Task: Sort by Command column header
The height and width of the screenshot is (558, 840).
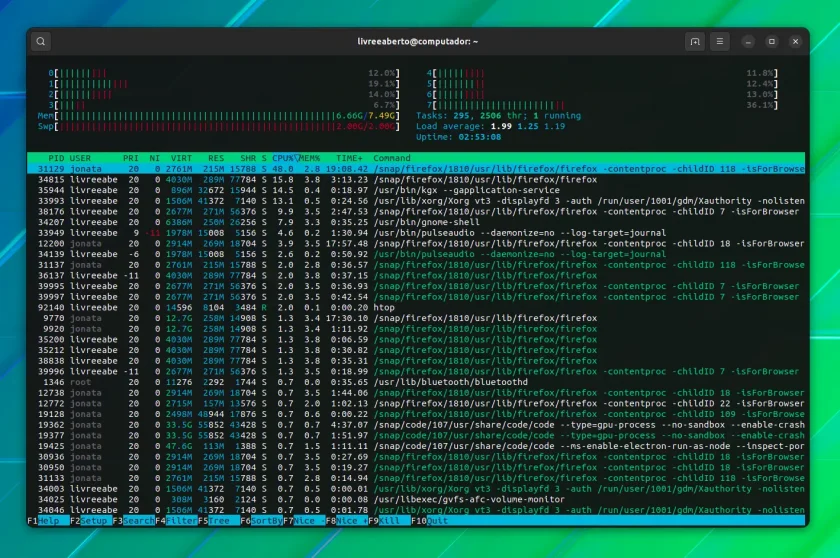Action: [x=392, y=158]
